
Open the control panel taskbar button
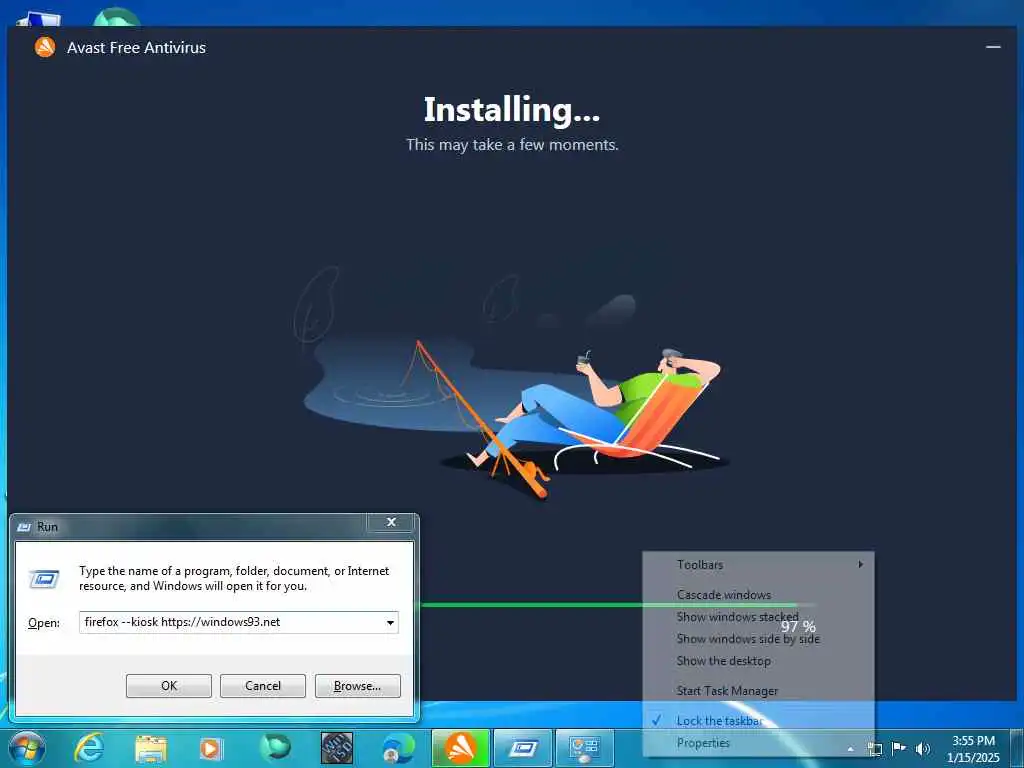[584, 748]
